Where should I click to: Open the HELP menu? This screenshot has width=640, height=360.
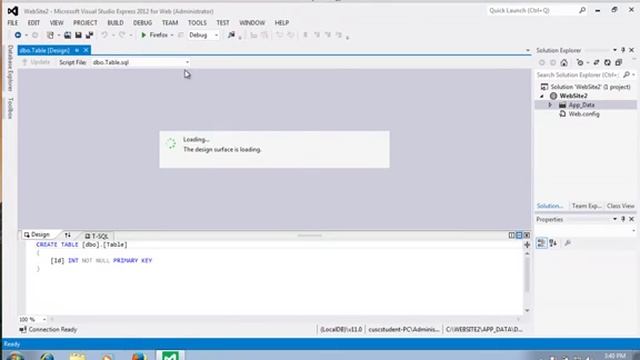click(282, 23)
